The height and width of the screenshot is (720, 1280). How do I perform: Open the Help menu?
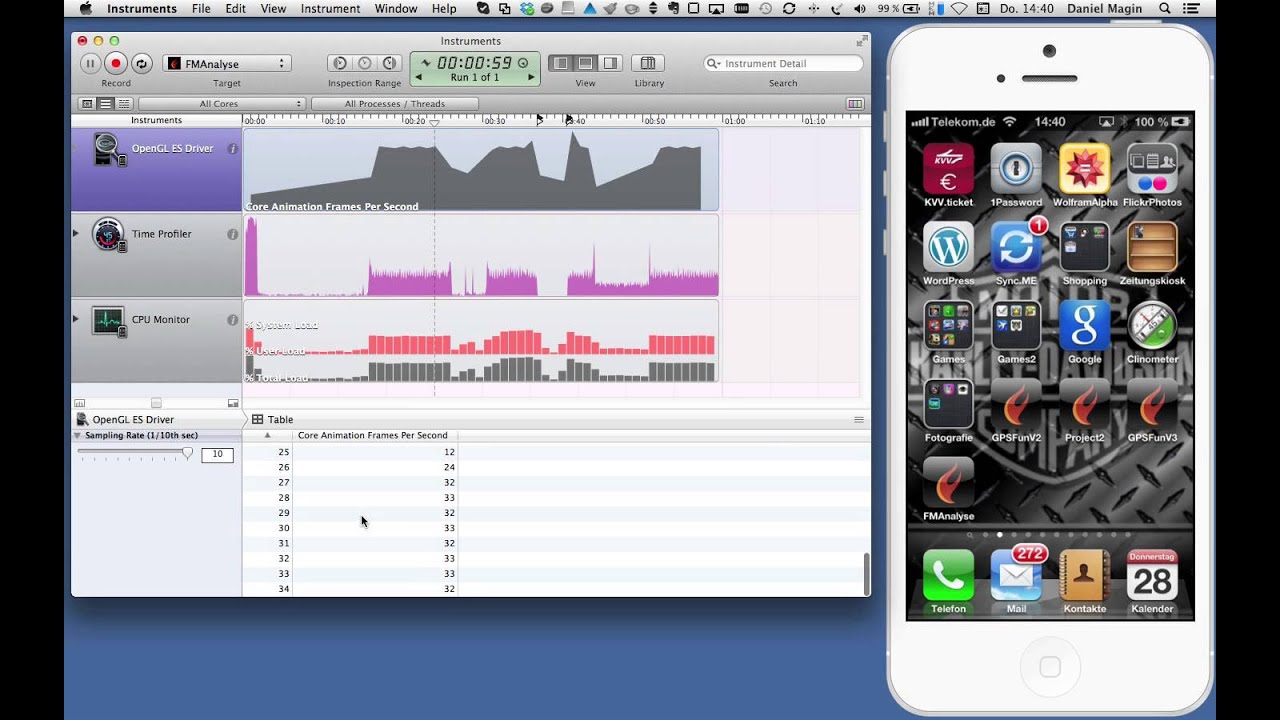pyautogui.click(x=444, y=9)
